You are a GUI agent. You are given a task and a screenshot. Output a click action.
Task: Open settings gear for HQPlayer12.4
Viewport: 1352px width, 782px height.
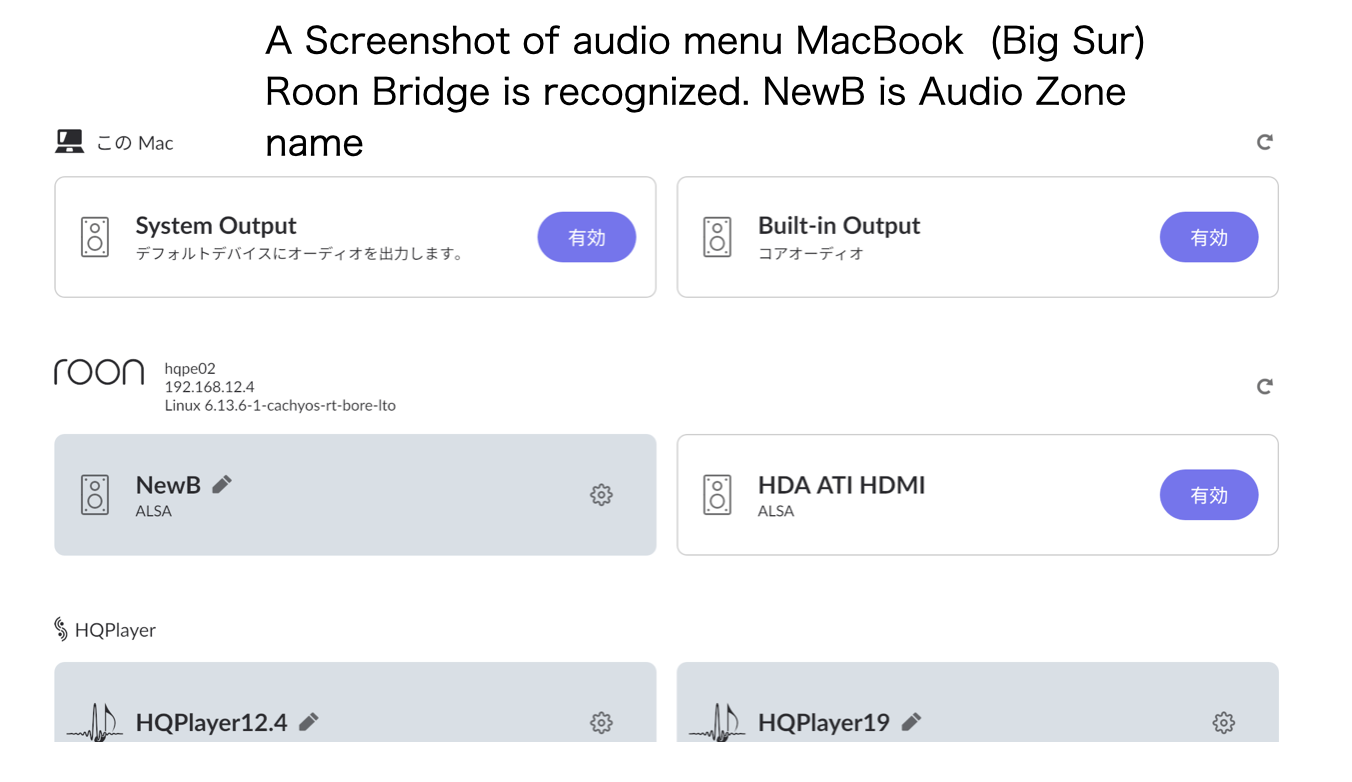click(601, 722)
